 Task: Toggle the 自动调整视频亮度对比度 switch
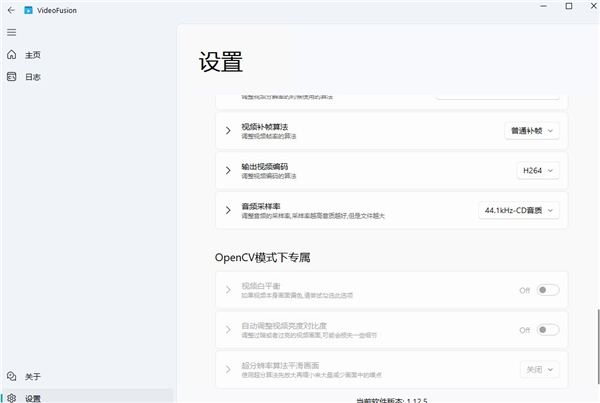547,329
